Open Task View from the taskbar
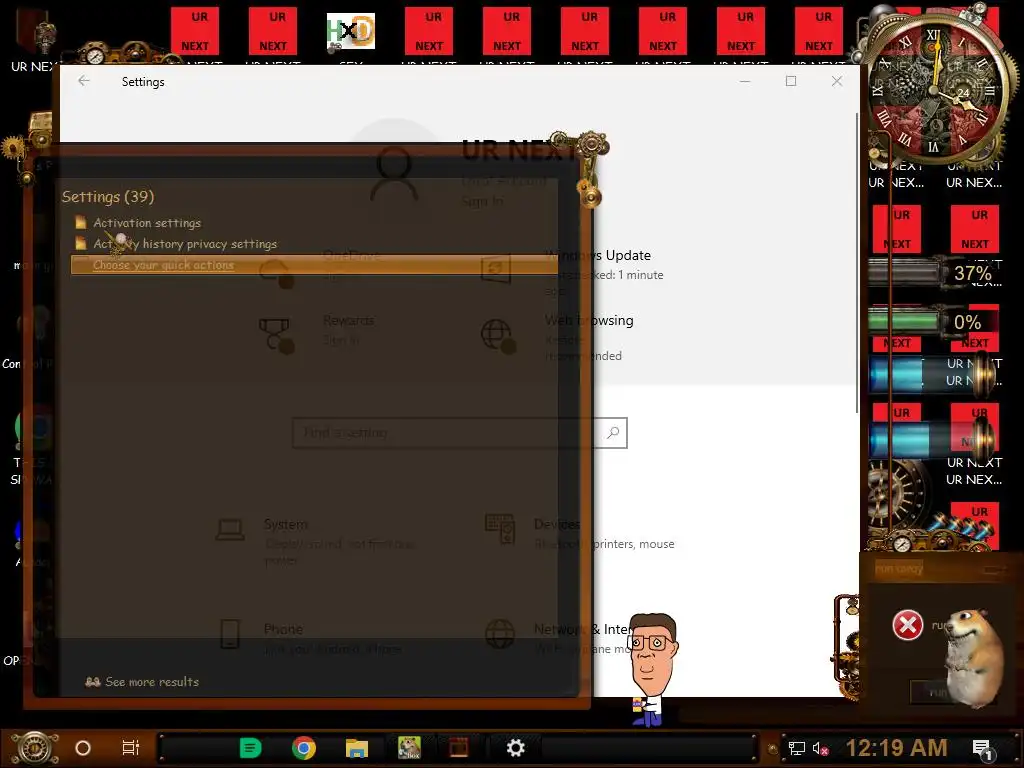The height and width of the screenshot is (768, 1024). coord(131,748)
